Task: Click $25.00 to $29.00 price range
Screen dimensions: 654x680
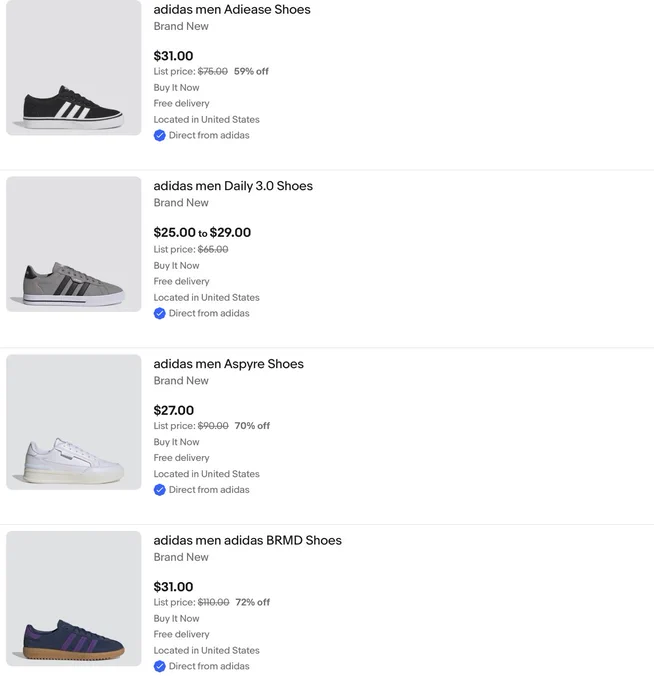Action: click(202, 232)
